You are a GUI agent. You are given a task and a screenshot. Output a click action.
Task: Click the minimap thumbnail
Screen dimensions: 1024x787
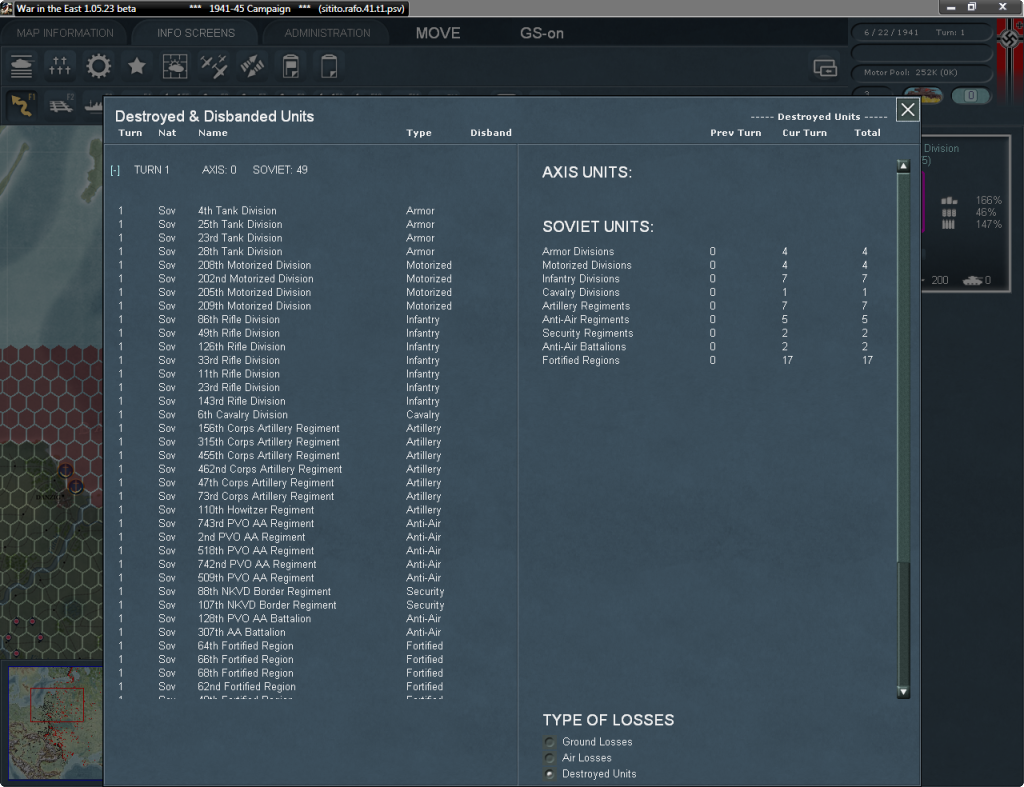56,723
